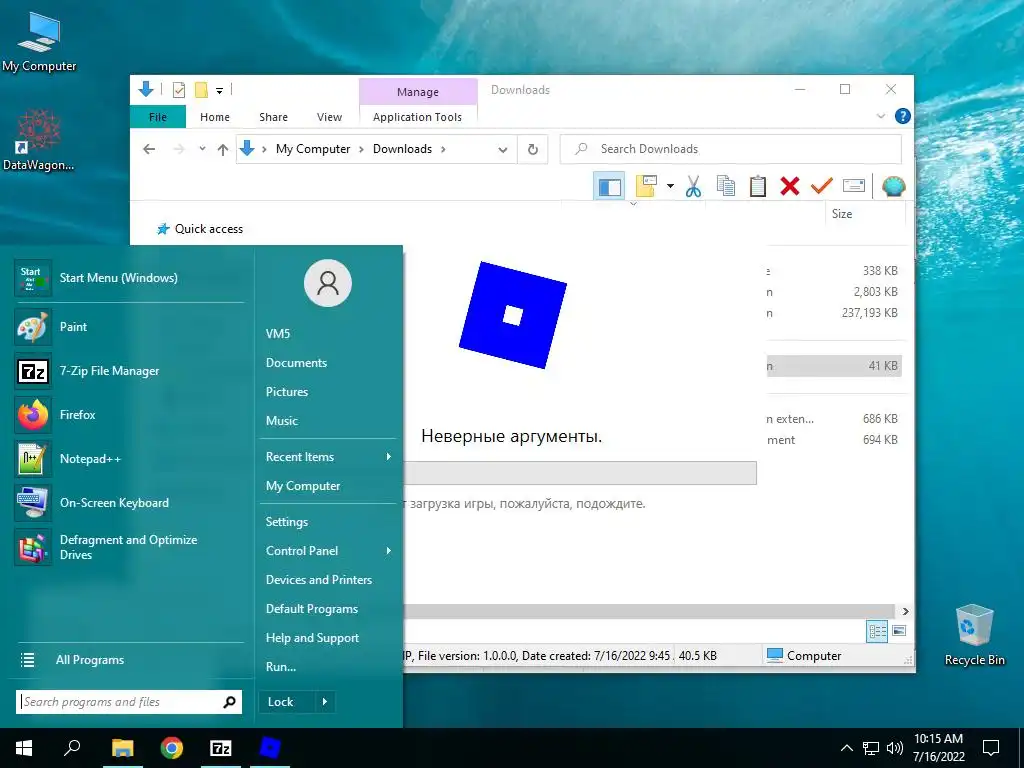Expand the ribbon chevron
Screen dimensions: 1024x768
(881, 116)
